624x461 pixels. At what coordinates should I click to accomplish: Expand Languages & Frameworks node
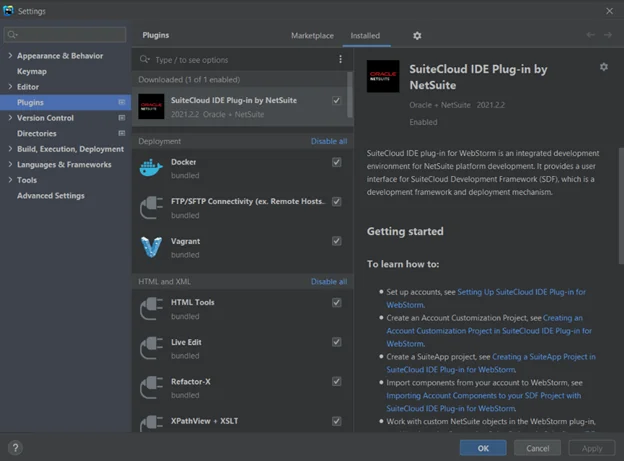click(10, 164)
